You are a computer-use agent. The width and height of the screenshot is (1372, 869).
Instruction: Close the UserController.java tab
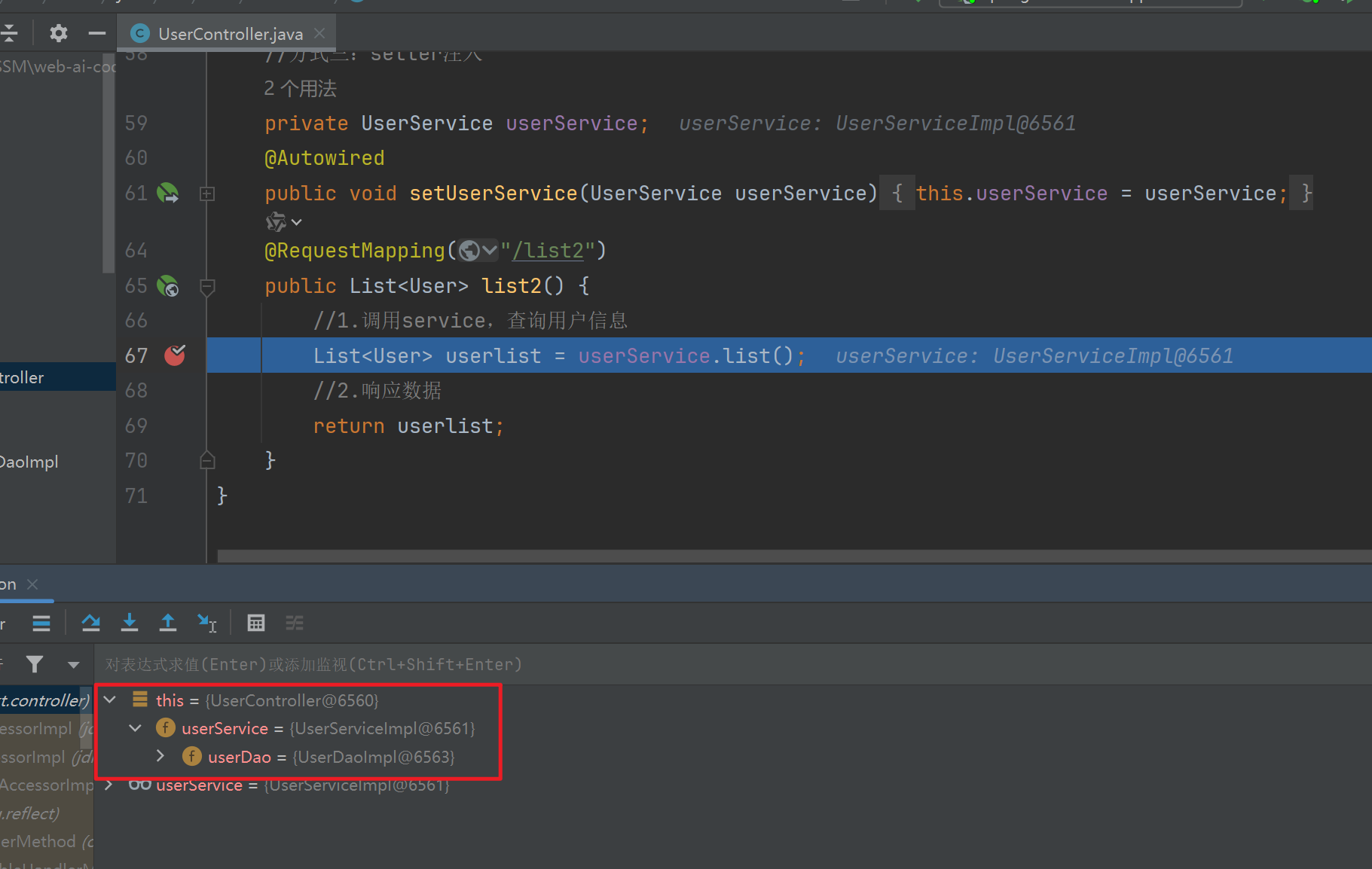[319, 34]
